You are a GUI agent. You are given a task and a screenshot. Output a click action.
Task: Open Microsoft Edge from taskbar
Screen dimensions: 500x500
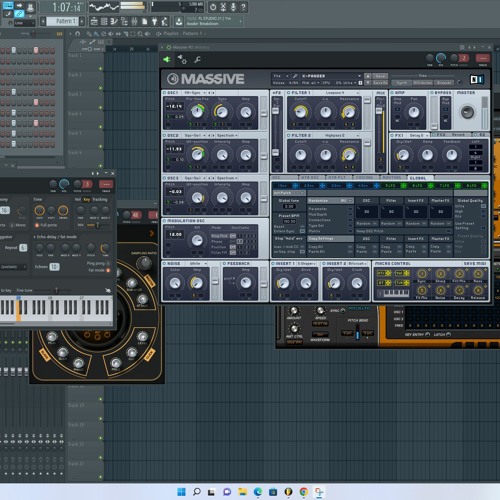tap(258, 492)
